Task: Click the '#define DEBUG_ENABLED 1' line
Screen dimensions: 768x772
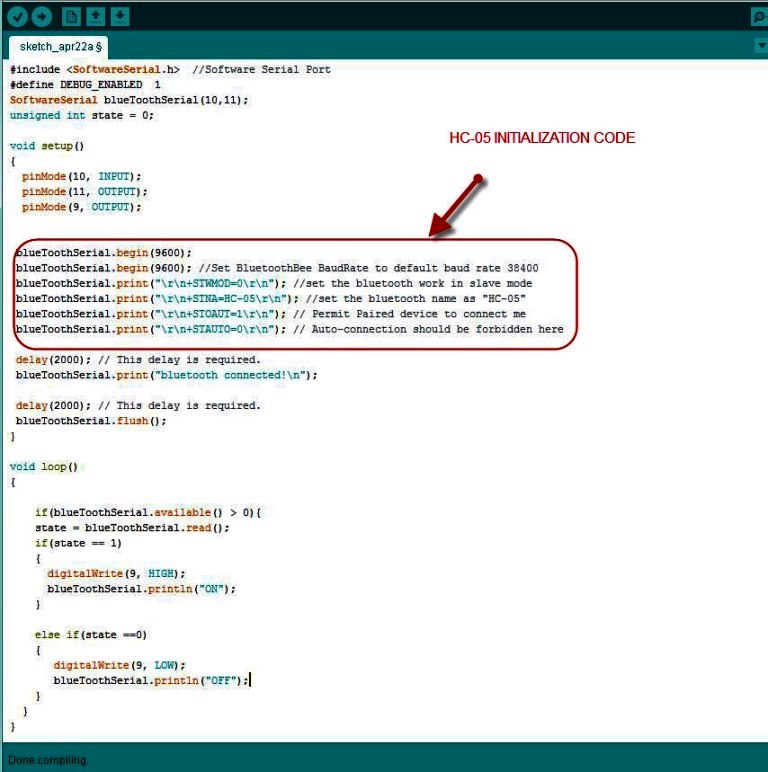Action: point(85,85)
